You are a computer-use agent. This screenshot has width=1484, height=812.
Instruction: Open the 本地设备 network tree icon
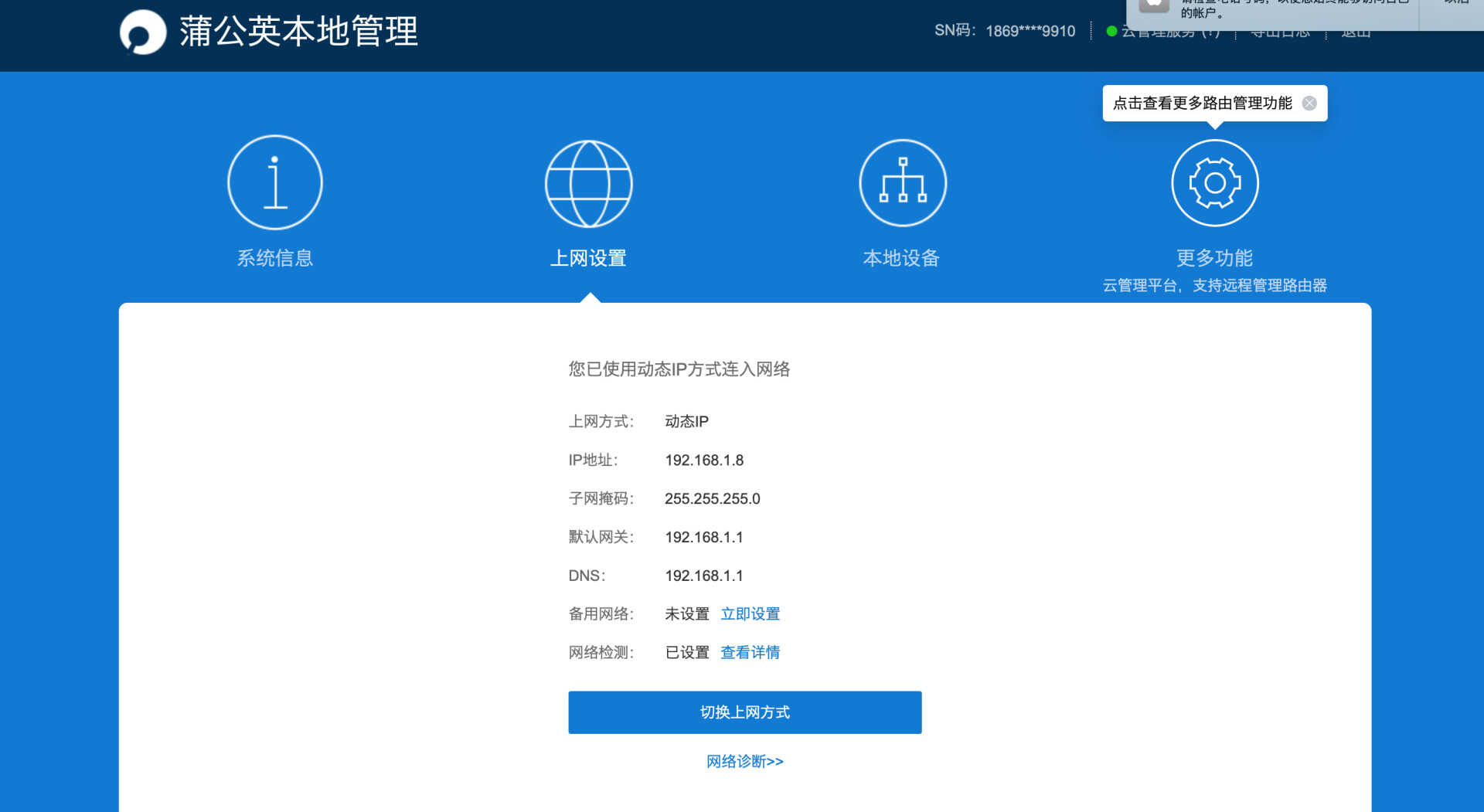pyautogui.click(x=903, y=183)
